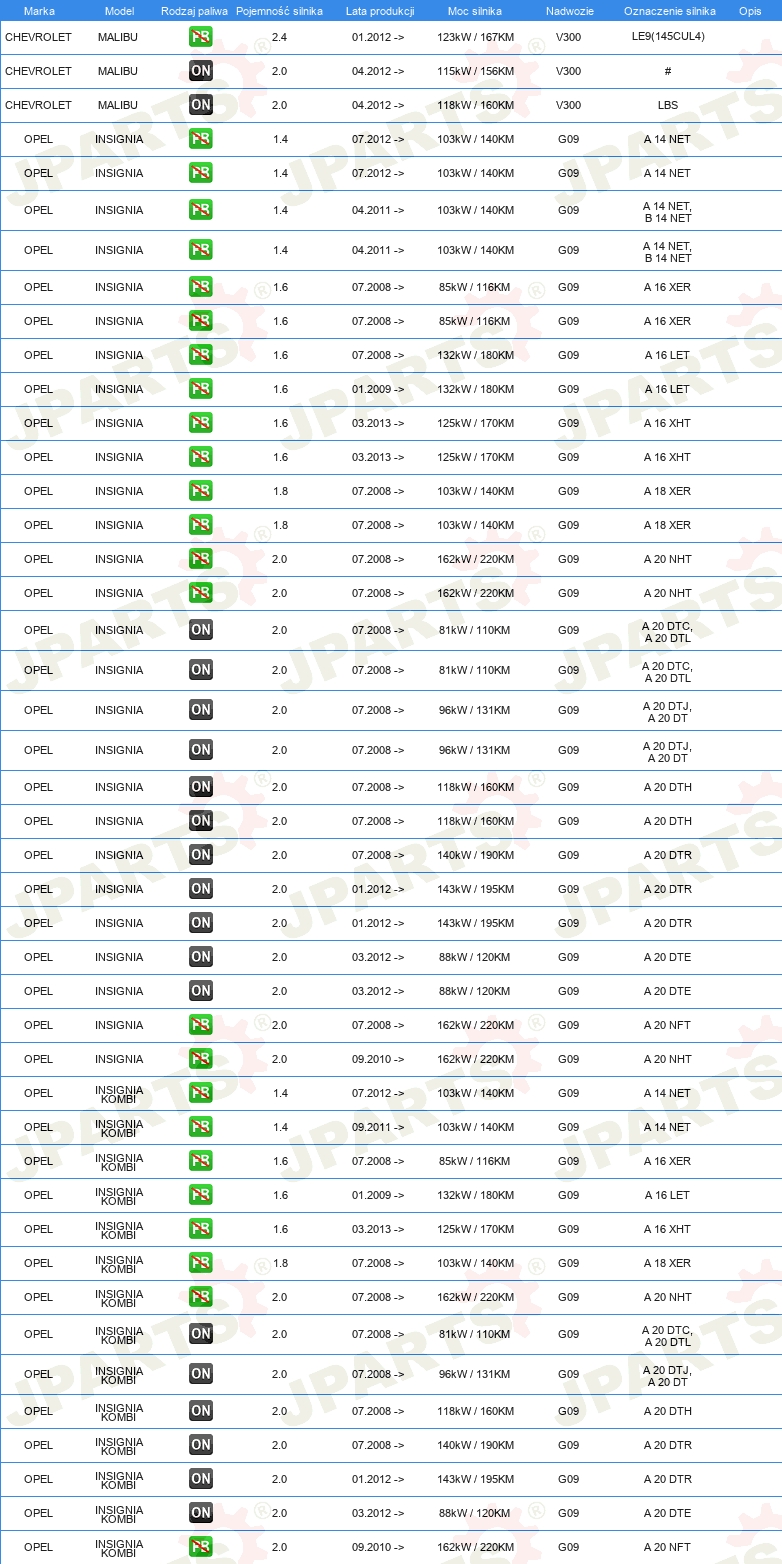782x1564 pixels.
Task: Select A 20 NFT code in Insignia Kombi row
Action: click(x=667, y=1547)
